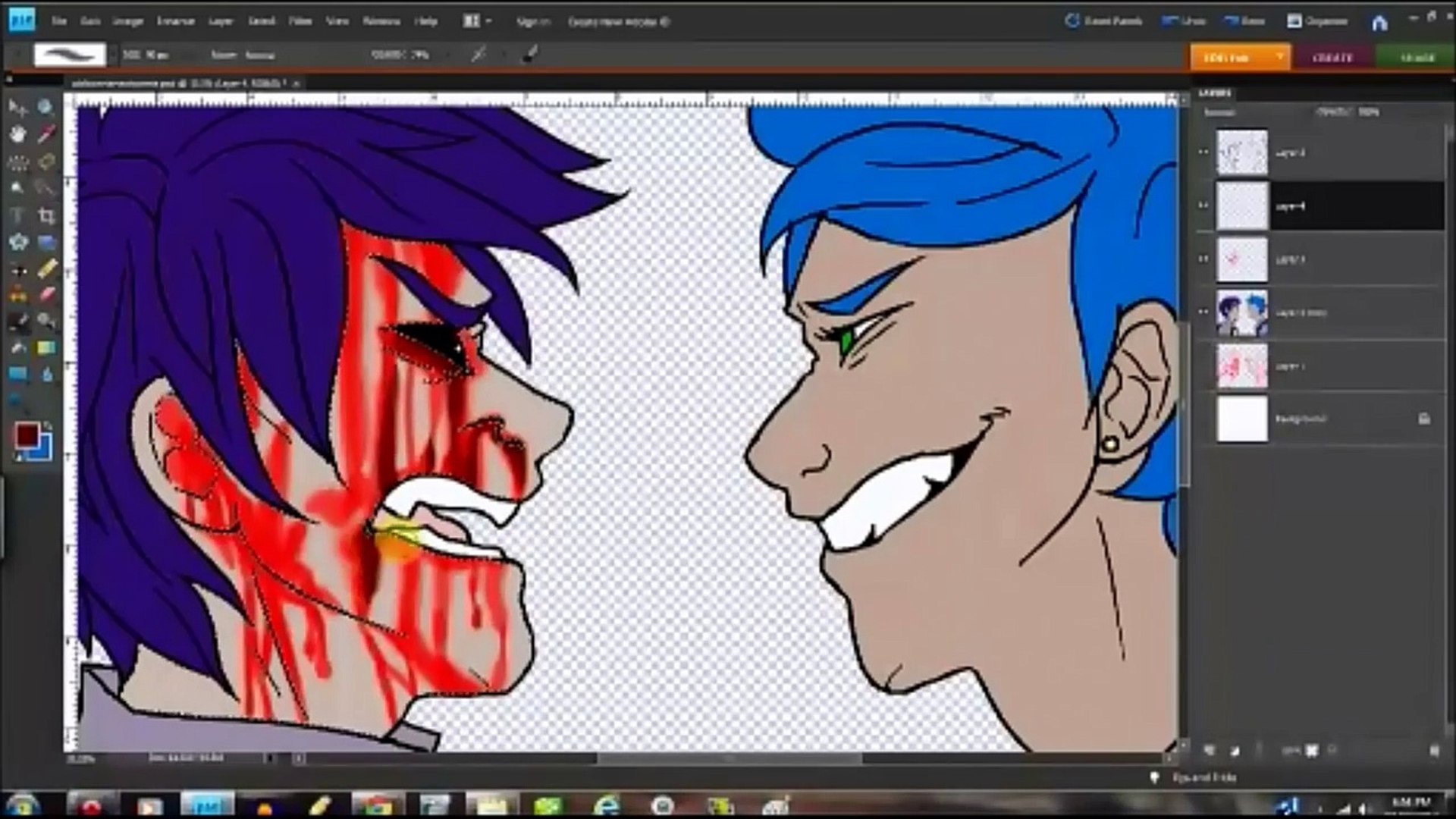
Task: Select the Eyedropper tool
Action: 46,134
